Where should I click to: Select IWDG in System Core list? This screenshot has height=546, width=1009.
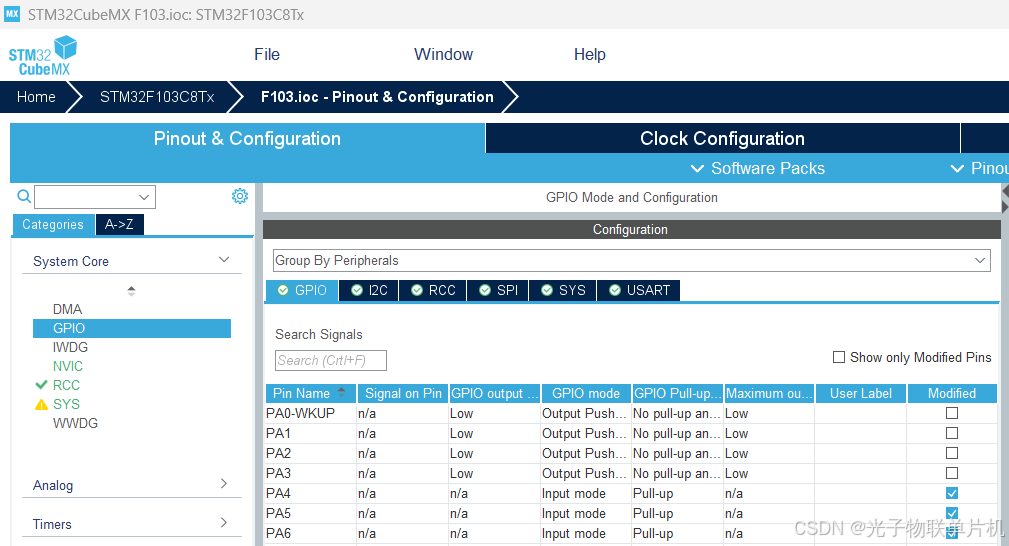(x=70, y=347)
